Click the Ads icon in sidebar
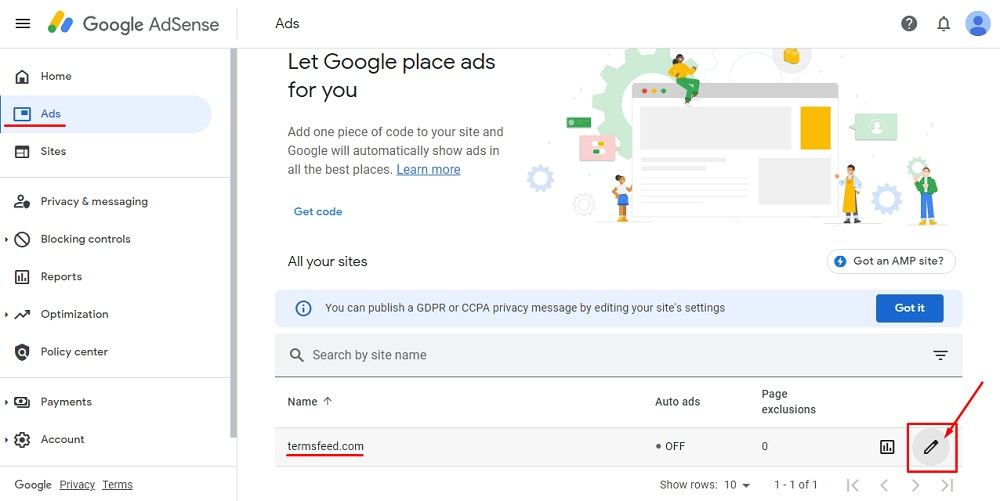This screenshot has width=1000, height=501. 22,114
